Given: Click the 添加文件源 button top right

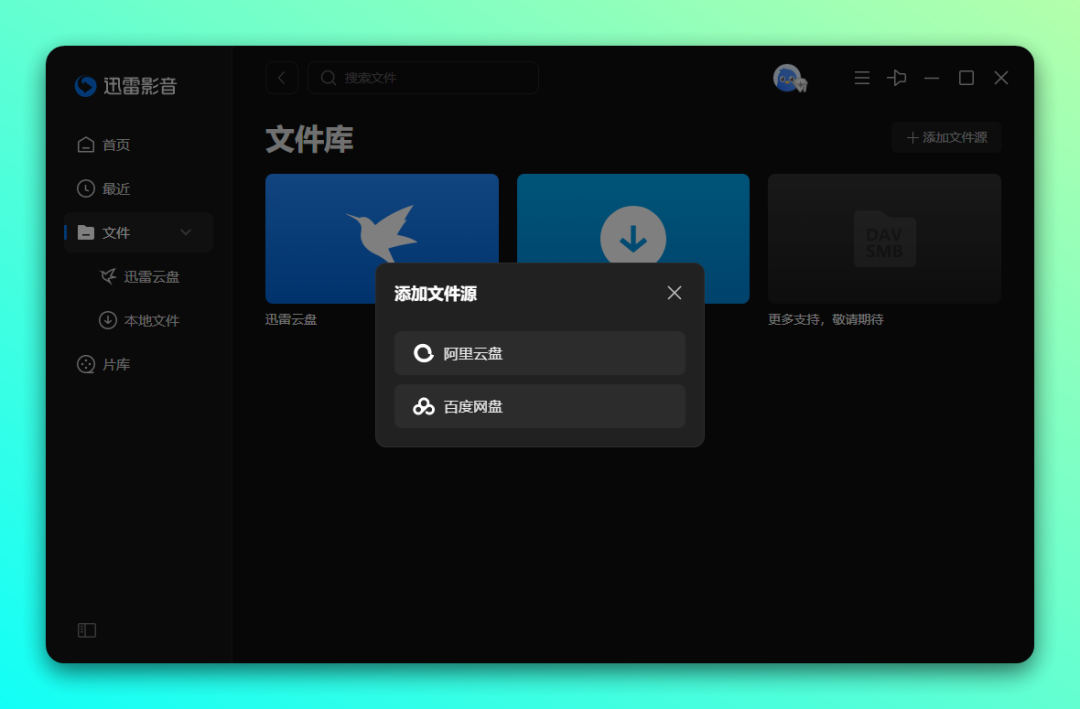Looking at the screenshot, I should [x=946, y=138].
